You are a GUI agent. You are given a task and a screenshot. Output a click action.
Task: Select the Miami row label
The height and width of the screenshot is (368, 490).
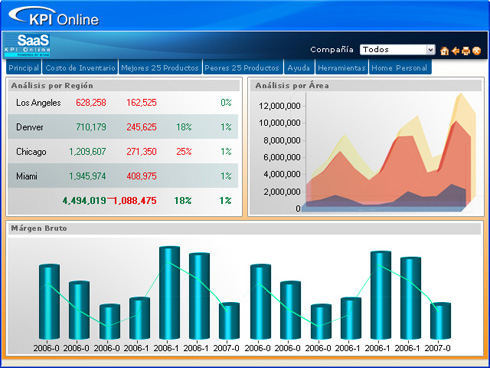pyautogui.click(x=27, y=176)
